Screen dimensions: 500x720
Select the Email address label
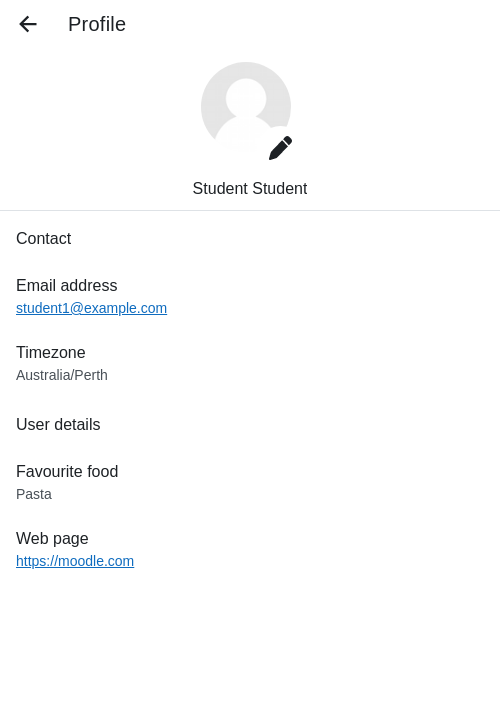(67, 286)
